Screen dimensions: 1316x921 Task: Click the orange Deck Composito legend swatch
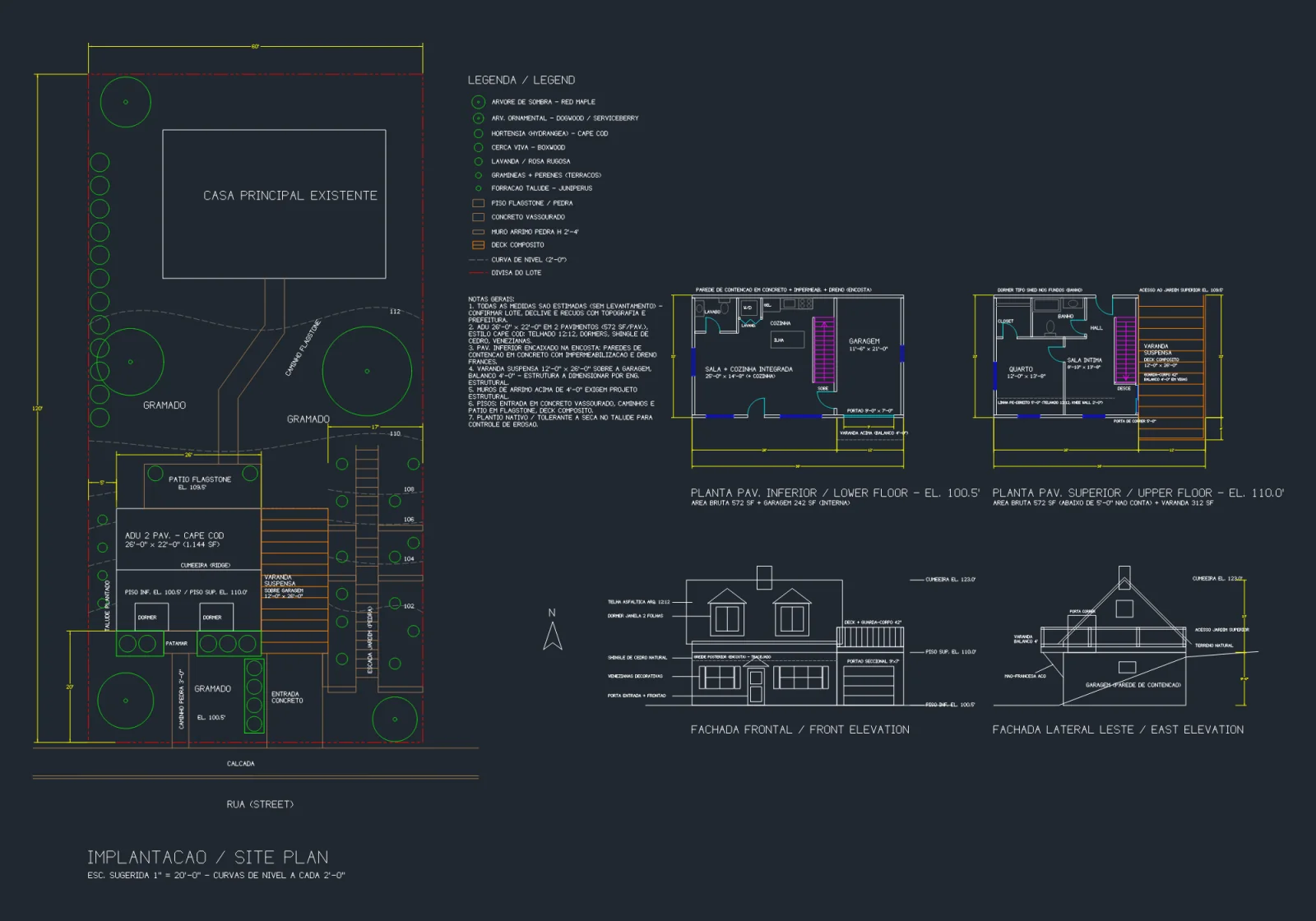[x=478, y=245]
